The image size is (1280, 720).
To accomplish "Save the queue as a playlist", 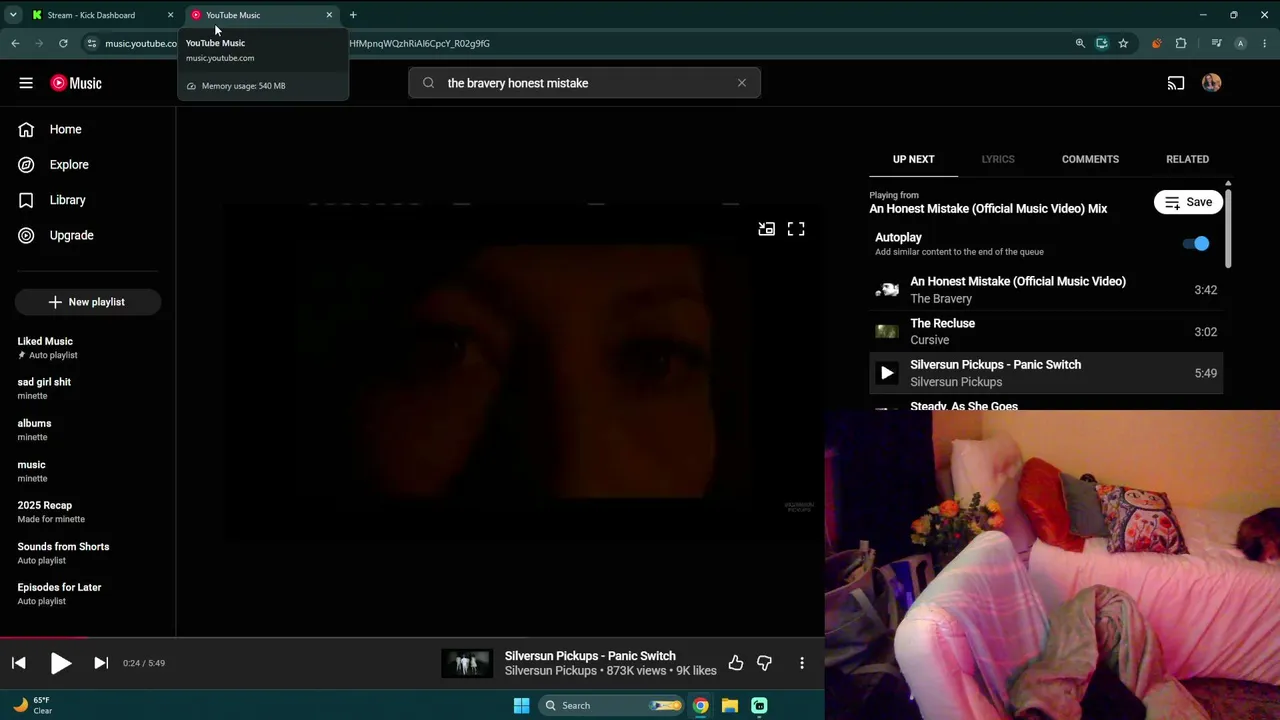I will click(1188, 202).
